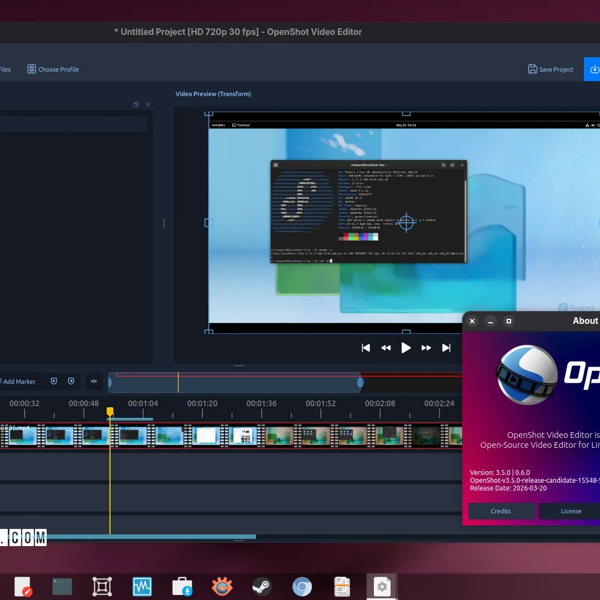Close the left docked panel

point(148,104)
